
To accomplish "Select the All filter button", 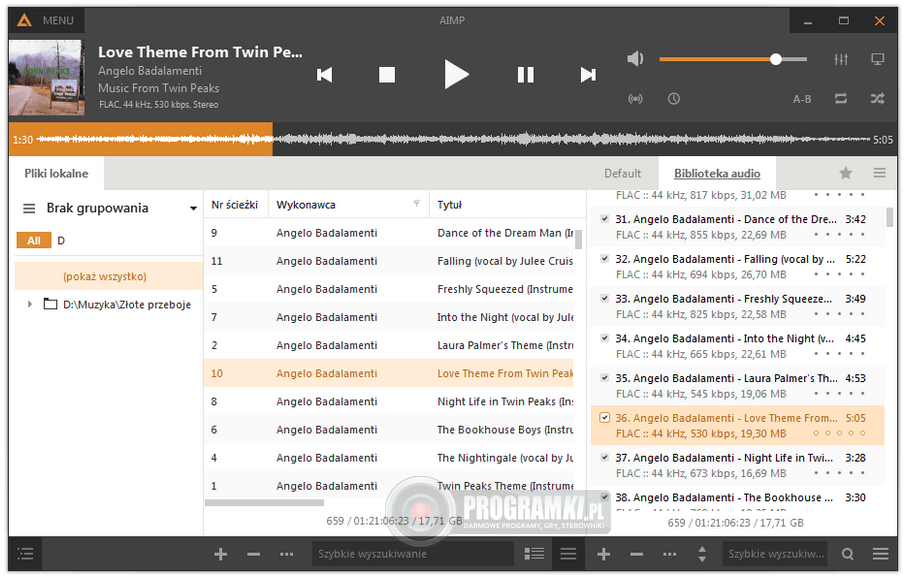I will tap(34, 241).
